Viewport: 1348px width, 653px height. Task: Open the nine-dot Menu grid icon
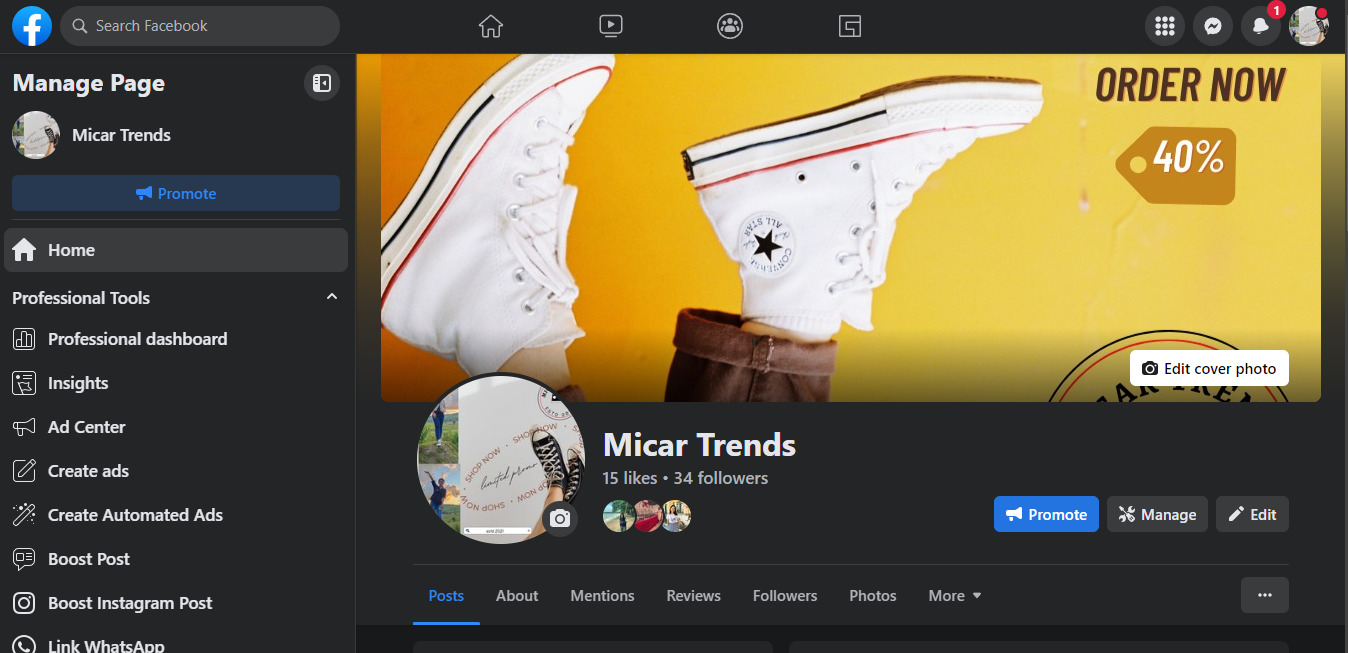click(1165, 27)
